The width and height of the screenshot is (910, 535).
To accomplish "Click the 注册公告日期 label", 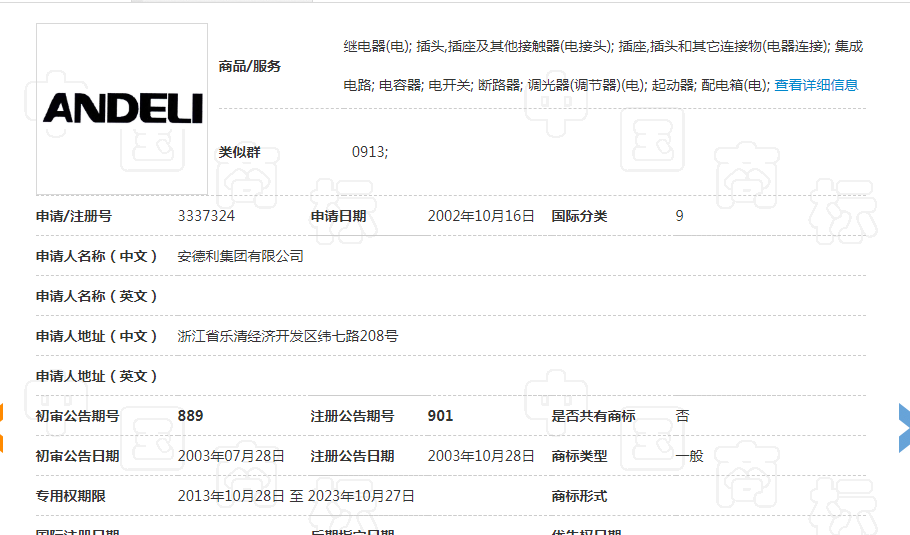I will pyautogui.click(x=352, y=456).
